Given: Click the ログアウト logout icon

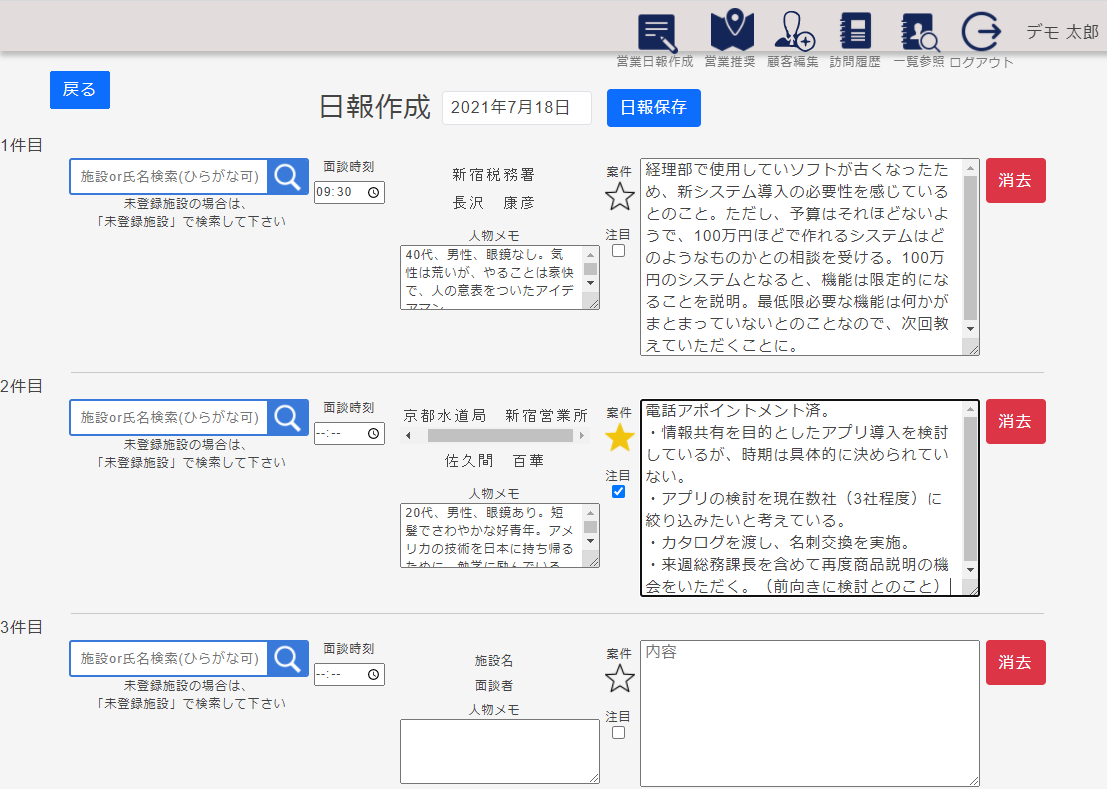Looking at the screenshot, I should click(x=981, y=32).
